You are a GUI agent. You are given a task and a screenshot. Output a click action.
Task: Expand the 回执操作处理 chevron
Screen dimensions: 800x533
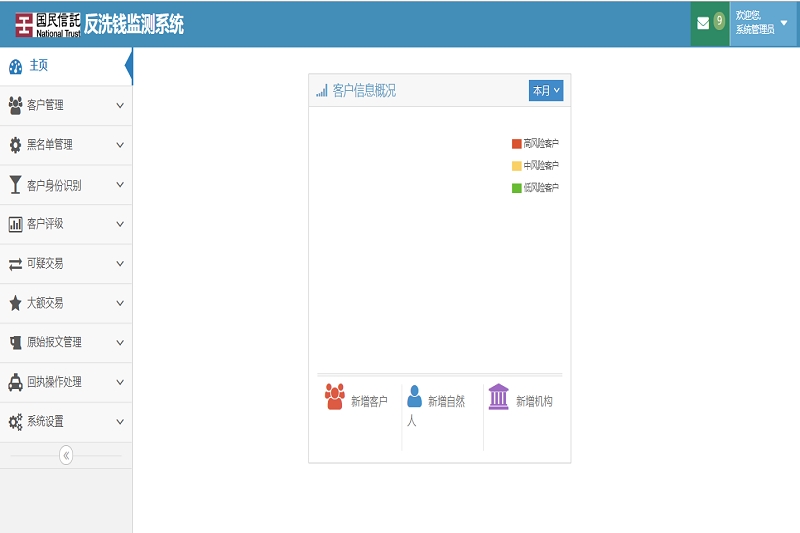click(120, 382)
